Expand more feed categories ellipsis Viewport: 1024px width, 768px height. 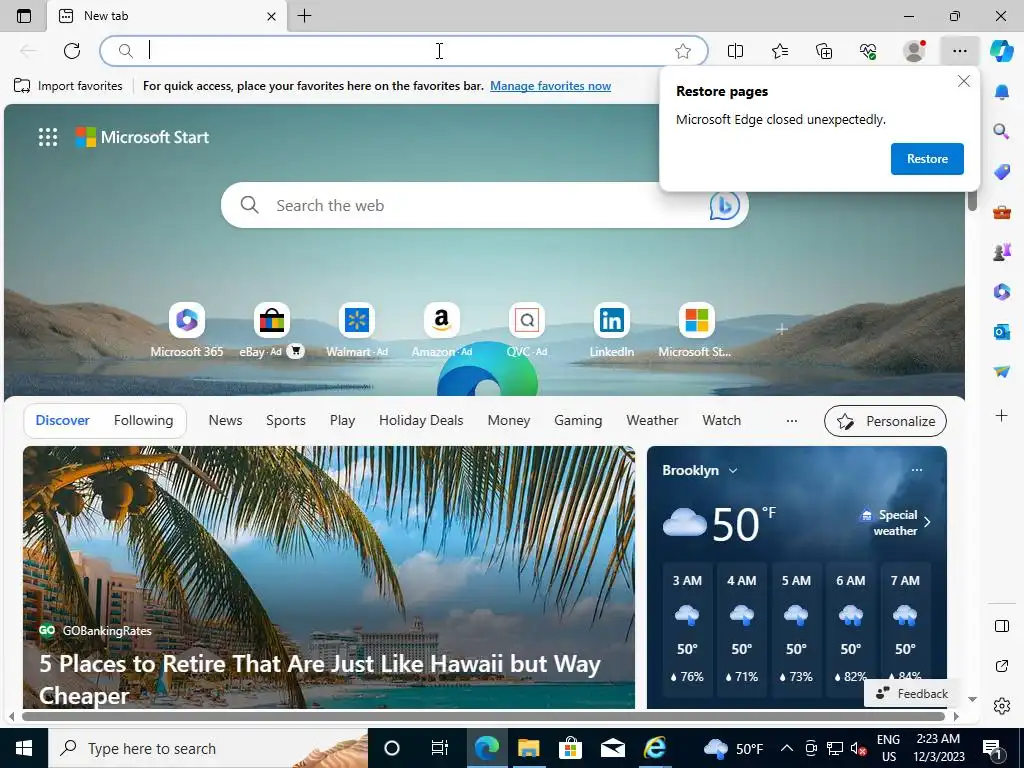tap(792, 421)
